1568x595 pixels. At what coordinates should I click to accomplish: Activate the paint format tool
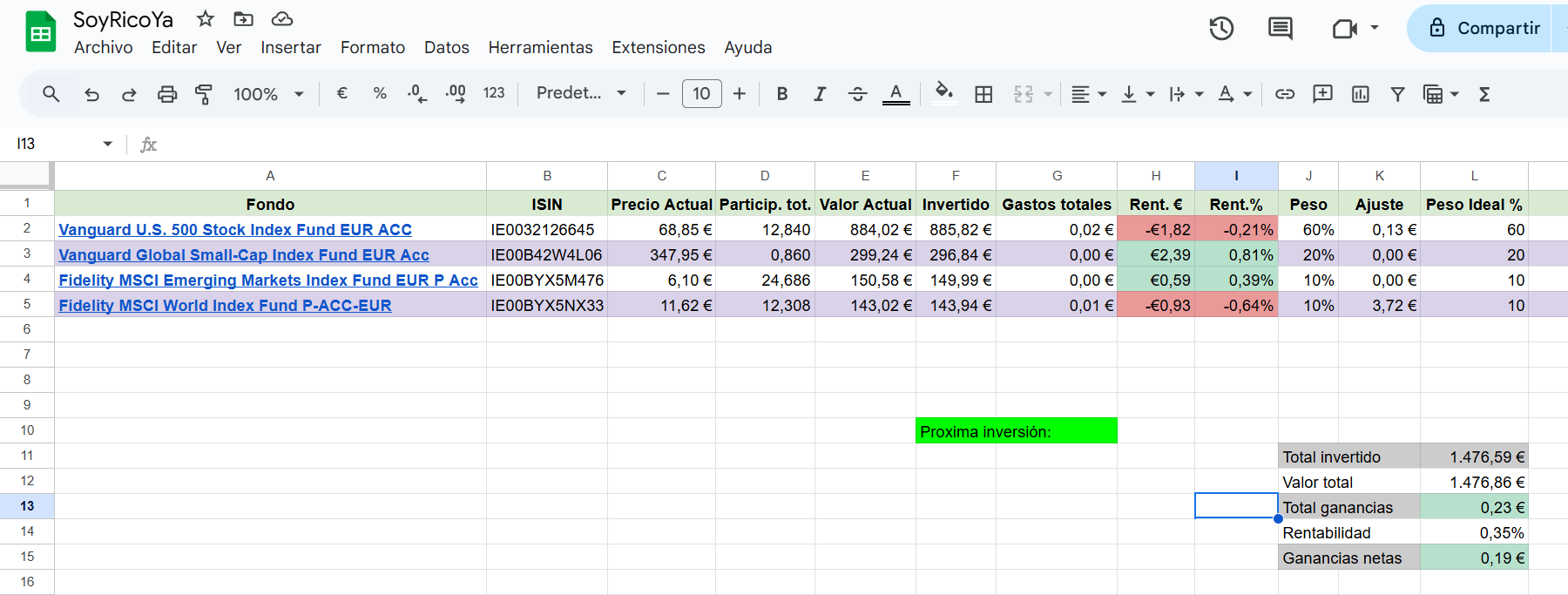[x=204, y=94]
